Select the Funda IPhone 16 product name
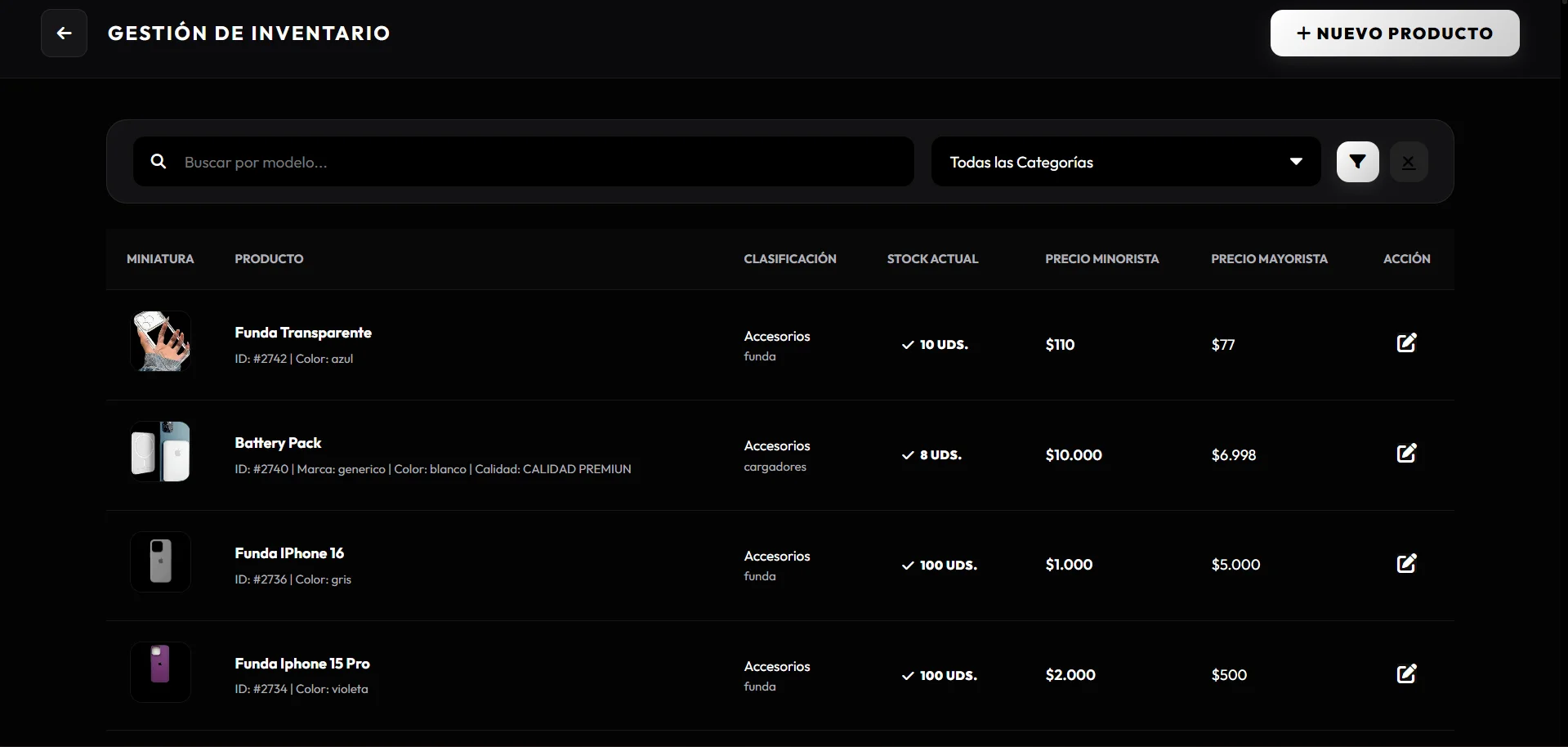1568x747 pixels. tap(289, 553)
